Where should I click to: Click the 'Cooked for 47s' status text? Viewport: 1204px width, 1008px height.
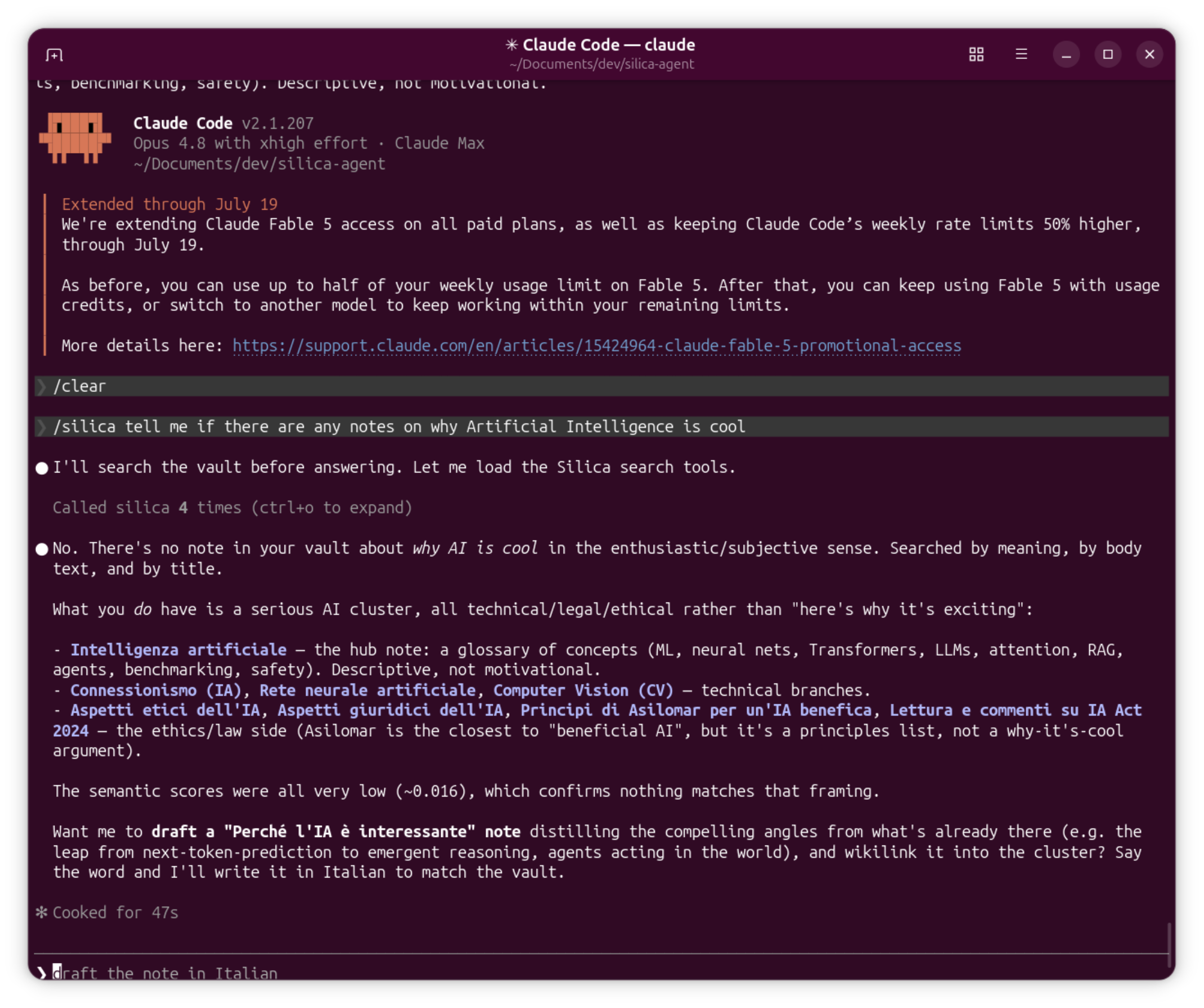[x=115, y=913]
